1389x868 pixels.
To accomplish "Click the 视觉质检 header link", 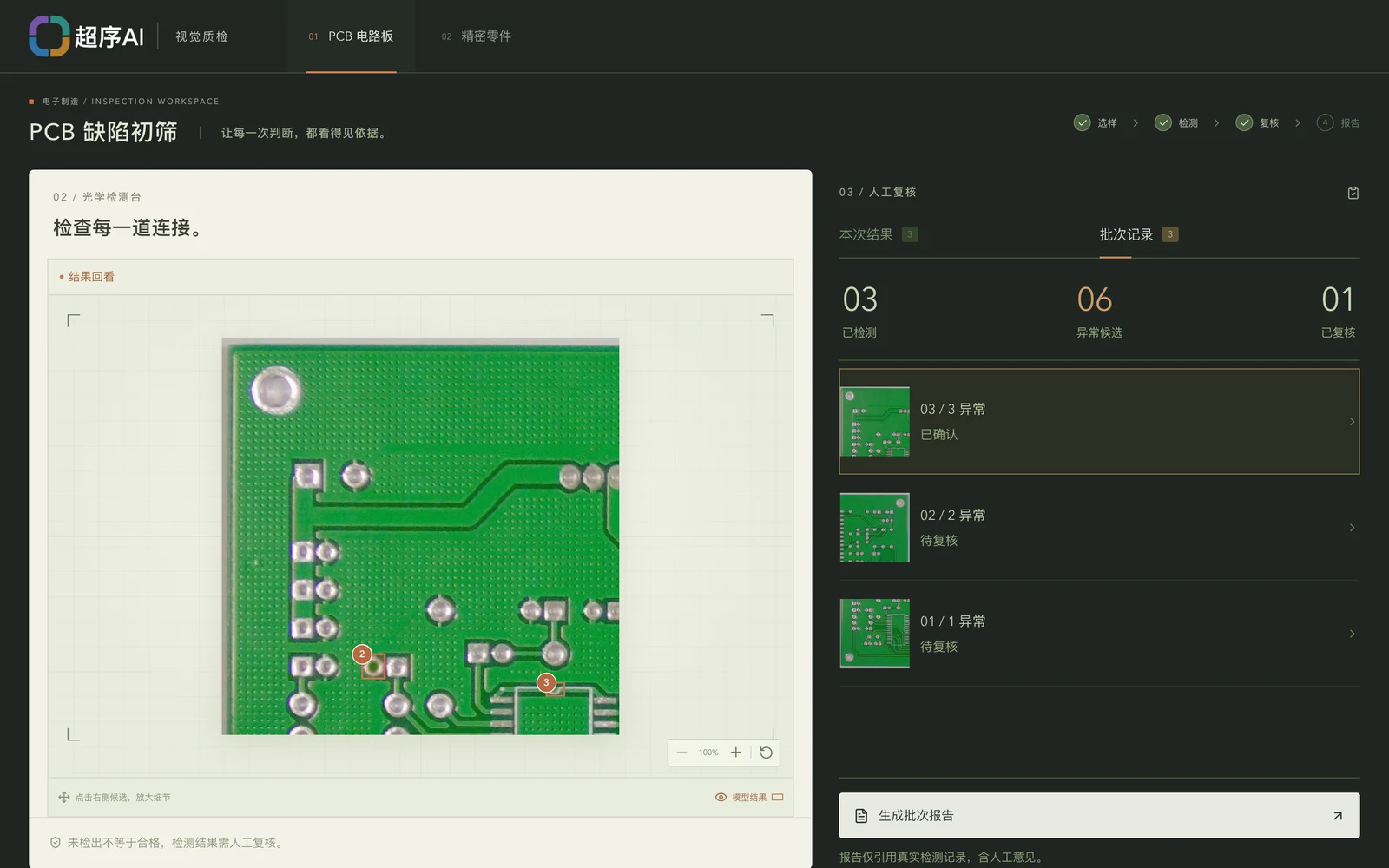I will coord(201,36).
